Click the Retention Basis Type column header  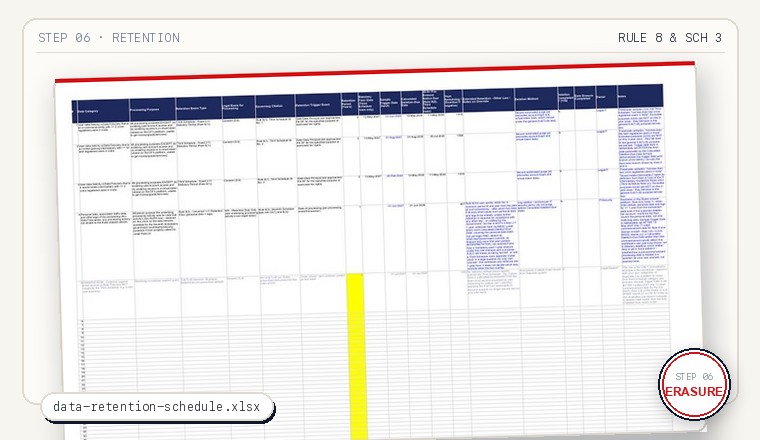(198, 109)
